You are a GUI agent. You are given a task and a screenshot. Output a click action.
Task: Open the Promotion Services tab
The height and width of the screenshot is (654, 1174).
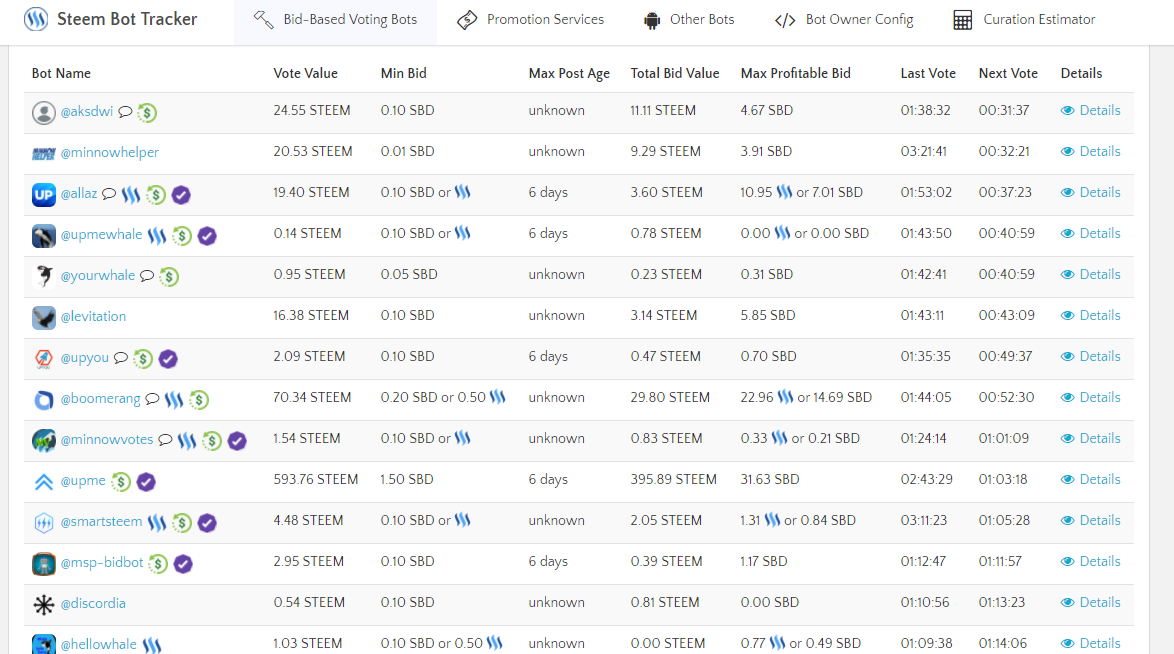click(x=530, y=20)
